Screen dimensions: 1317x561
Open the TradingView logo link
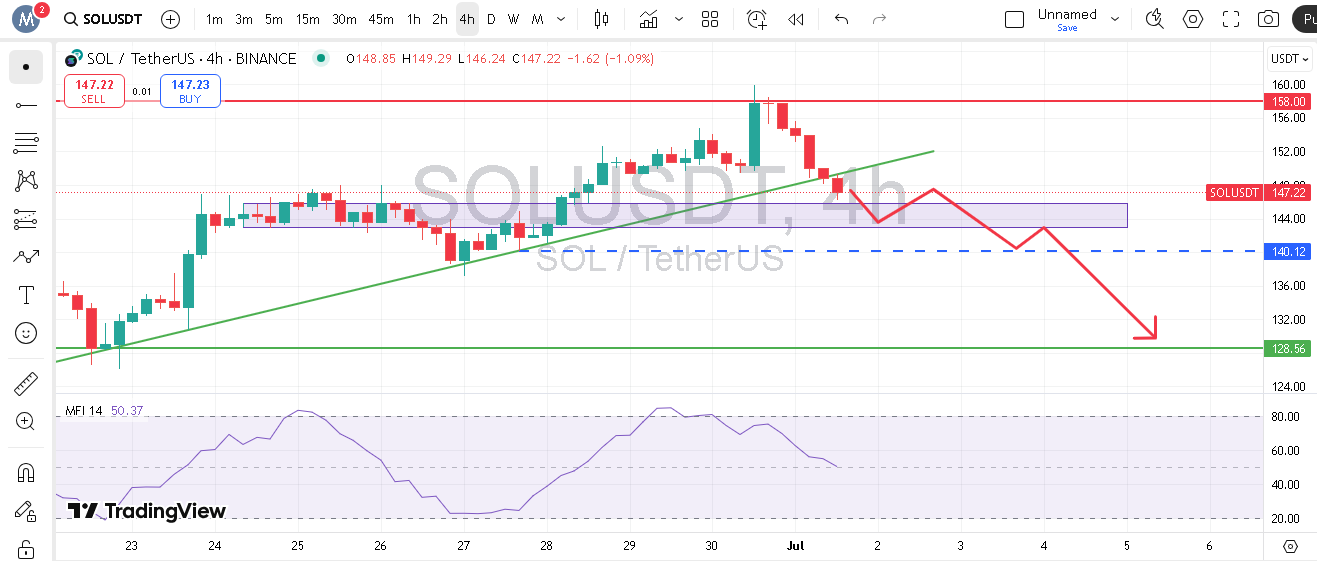click(147, 511)
